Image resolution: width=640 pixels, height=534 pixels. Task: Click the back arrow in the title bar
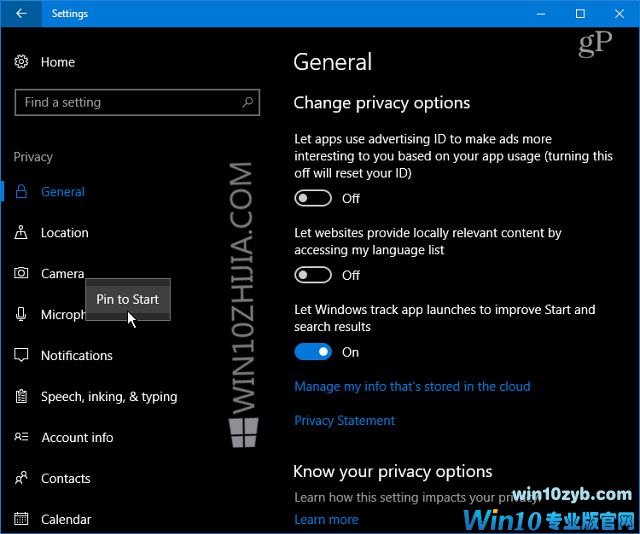(21, 13)
